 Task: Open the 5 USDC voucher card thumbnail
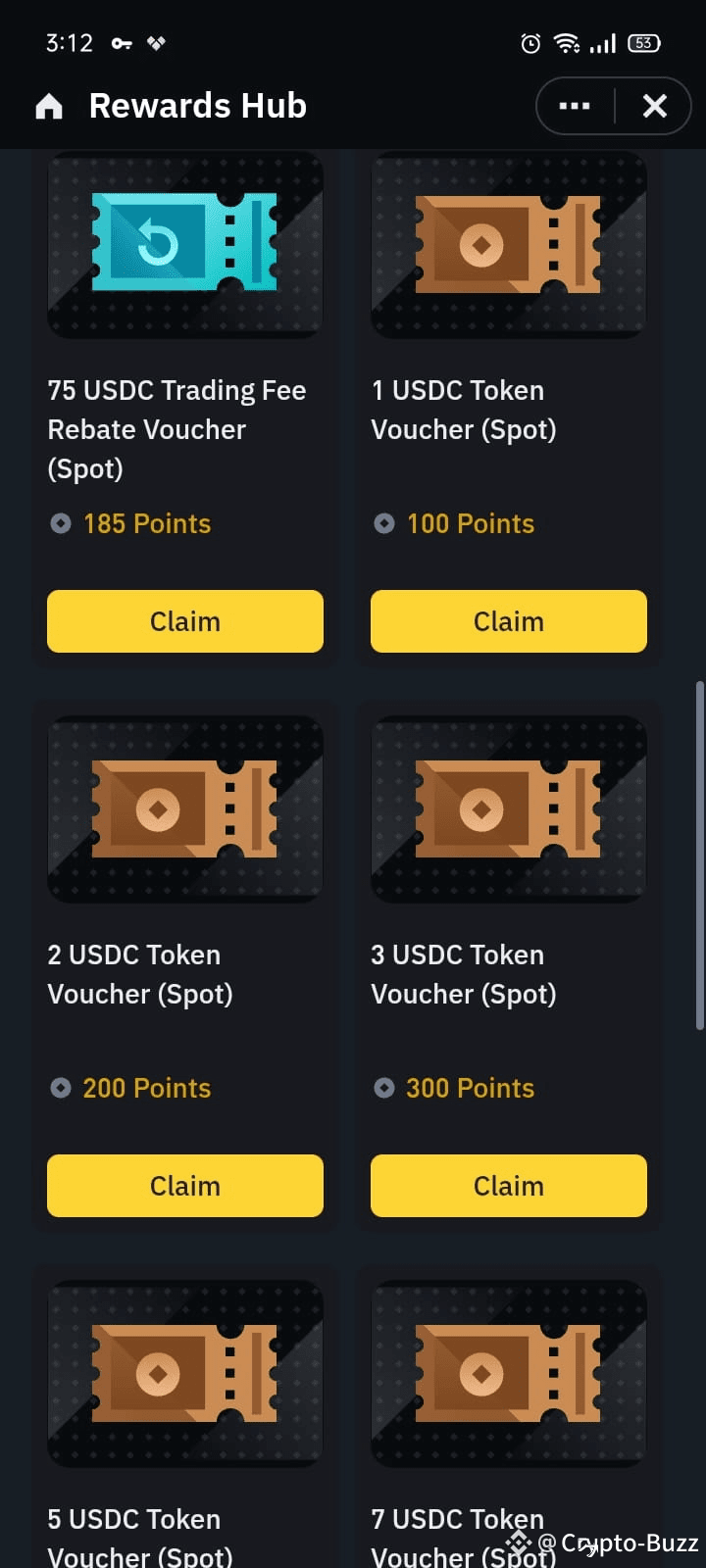point(184,1372)
